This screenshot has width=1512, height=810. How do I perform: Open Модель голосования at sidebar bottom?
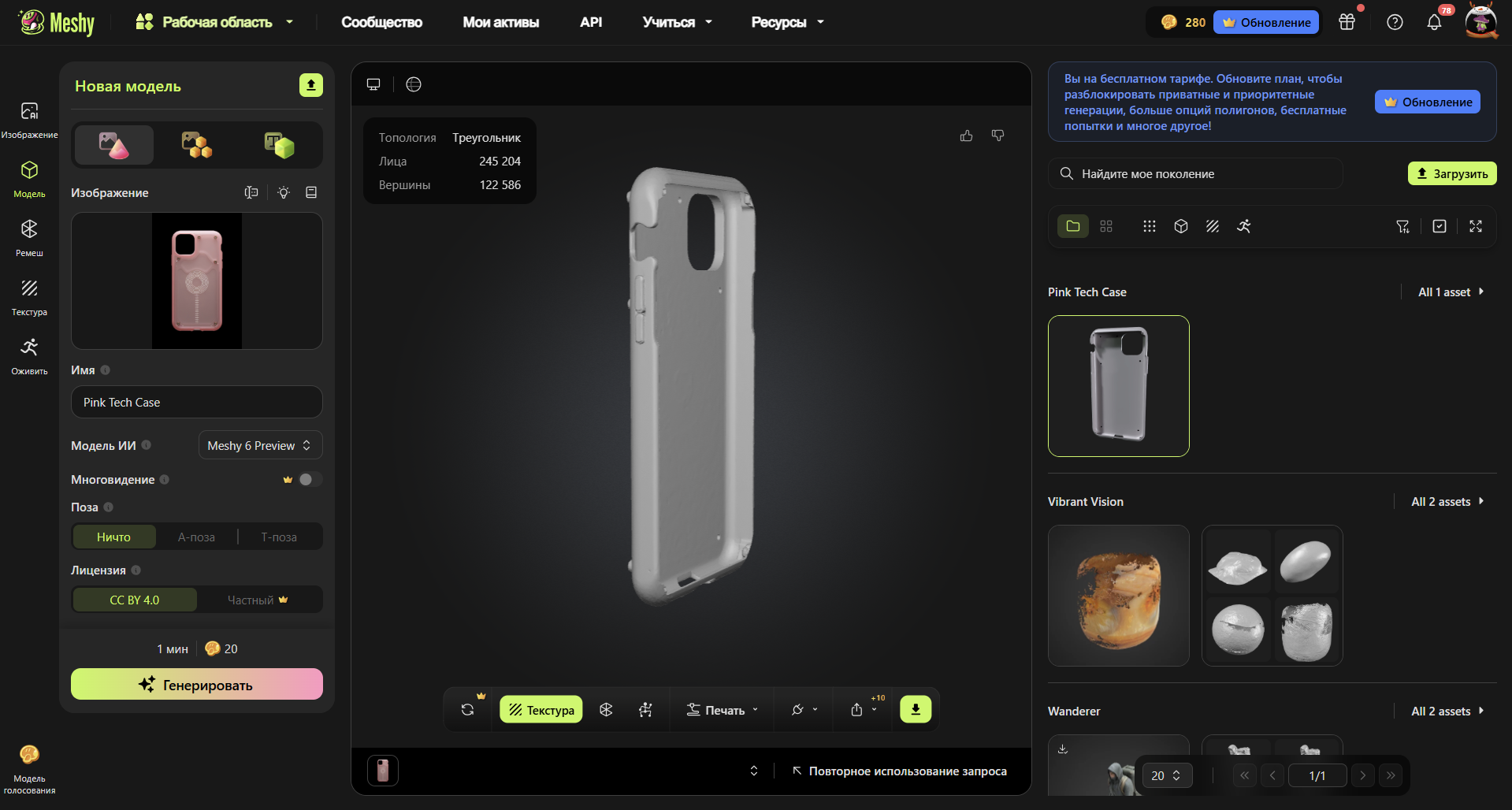[x=29, y=769]
